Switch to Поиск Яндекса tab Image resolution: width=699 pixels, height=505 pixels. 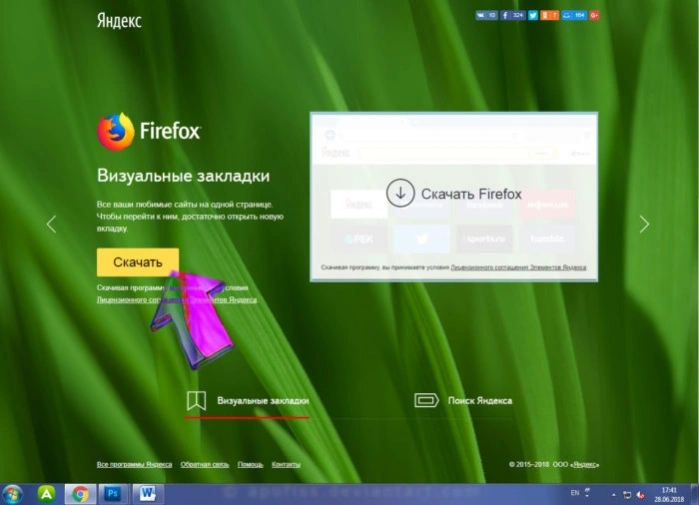click(463, 400)
